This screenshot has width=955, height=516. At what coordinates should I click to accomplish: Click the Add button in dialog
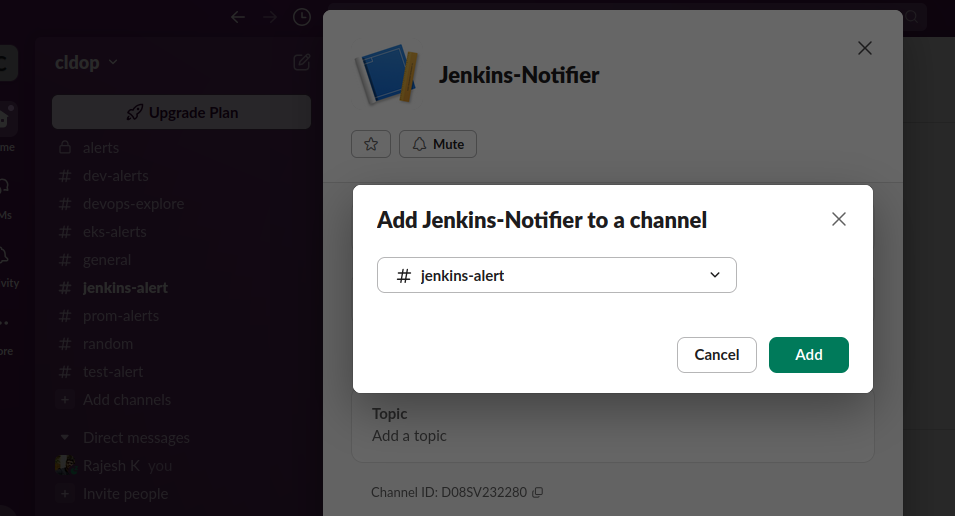(808, 355)
